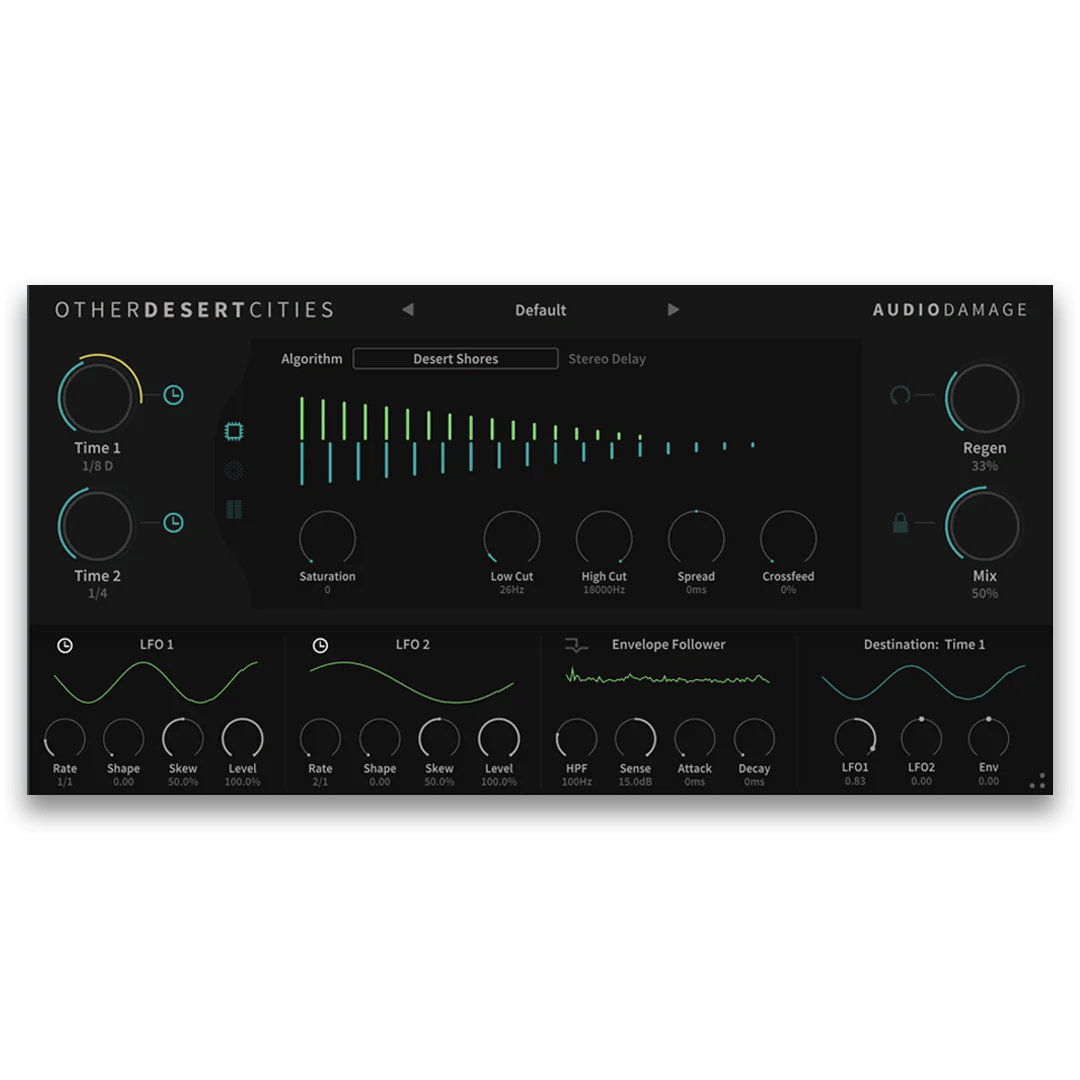Click the LFO 2 Skew knob
This screenshot has height=1080, width=1080.
[439, 738]
